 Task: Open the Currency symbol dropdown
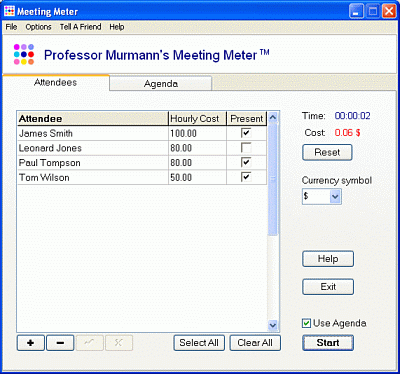click(x=335, y=196)
